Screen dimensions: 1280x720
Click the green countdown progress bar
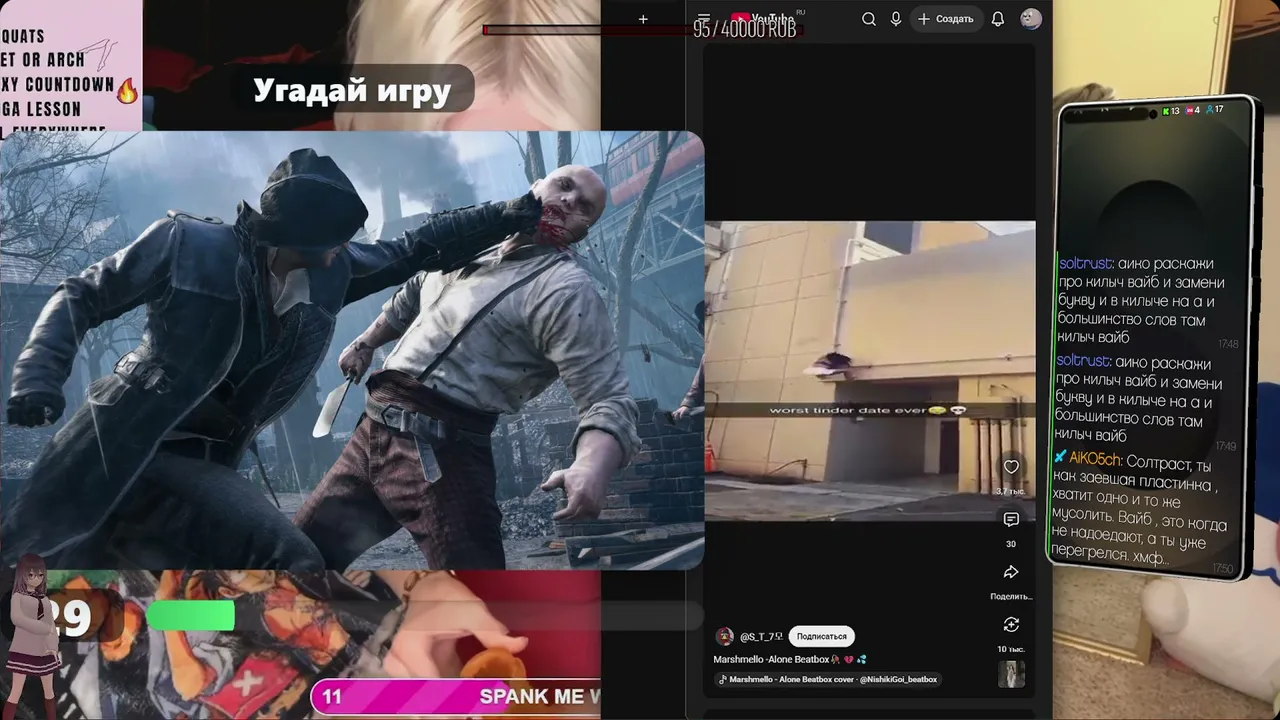click(x=191, y=616)
